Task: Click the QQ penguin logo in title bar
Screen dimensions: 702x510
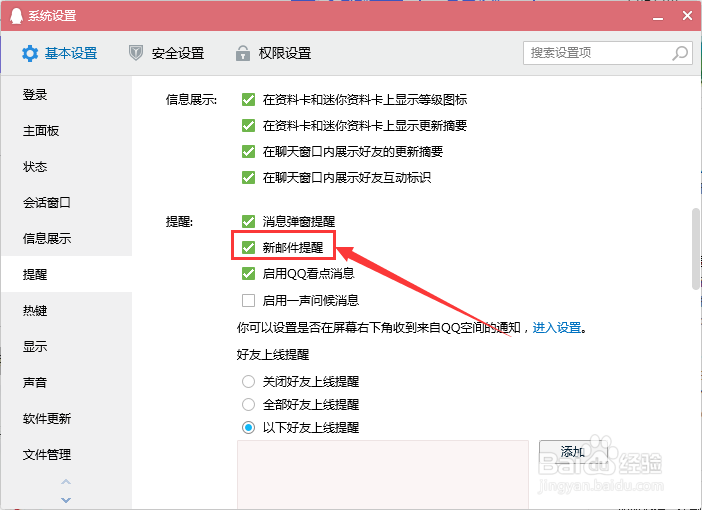Action: (x=17, y=16)
